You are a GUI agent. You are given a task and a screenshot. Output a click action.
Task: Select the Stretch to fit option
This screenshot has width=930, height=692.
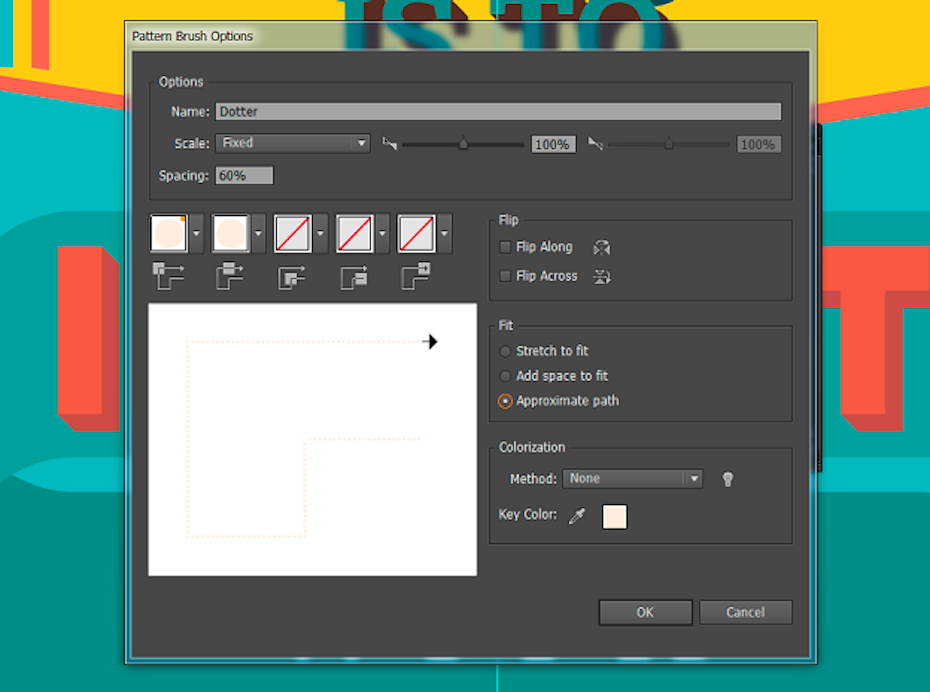point(506,351)
